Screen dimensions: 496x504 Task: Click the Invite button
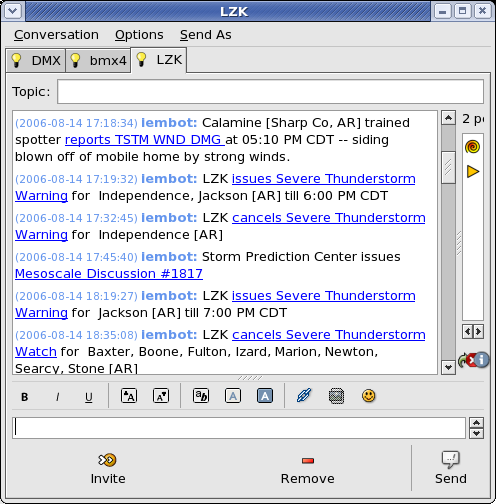[108, 468]
